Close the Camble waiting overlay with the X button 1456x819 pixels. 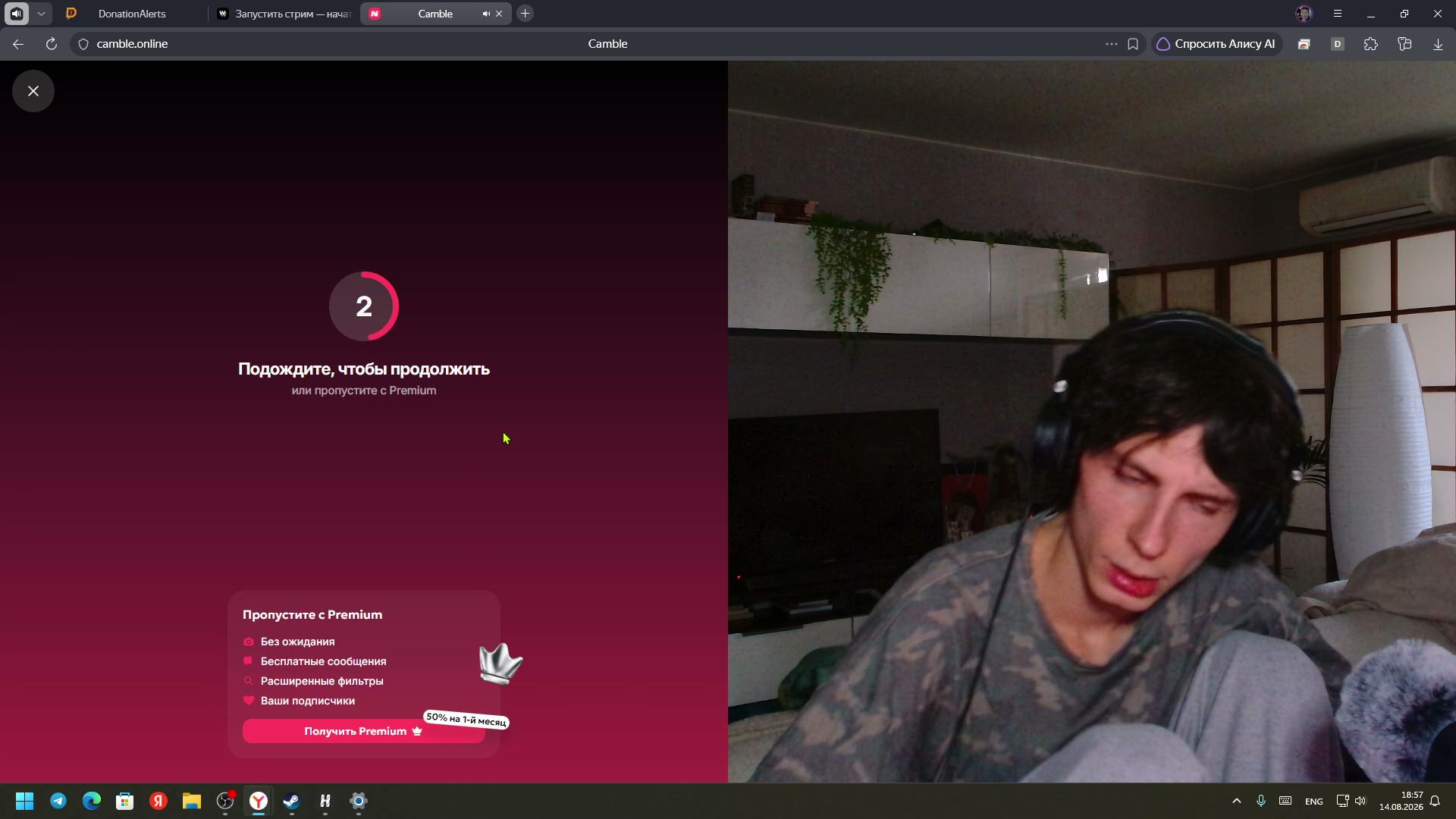pyautogui.click(x=33, y=91)
